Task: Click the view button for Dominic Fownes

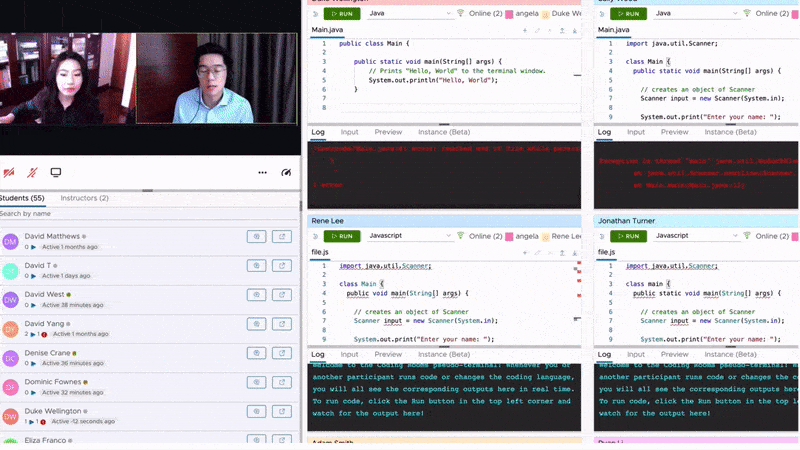Action: 257,382
